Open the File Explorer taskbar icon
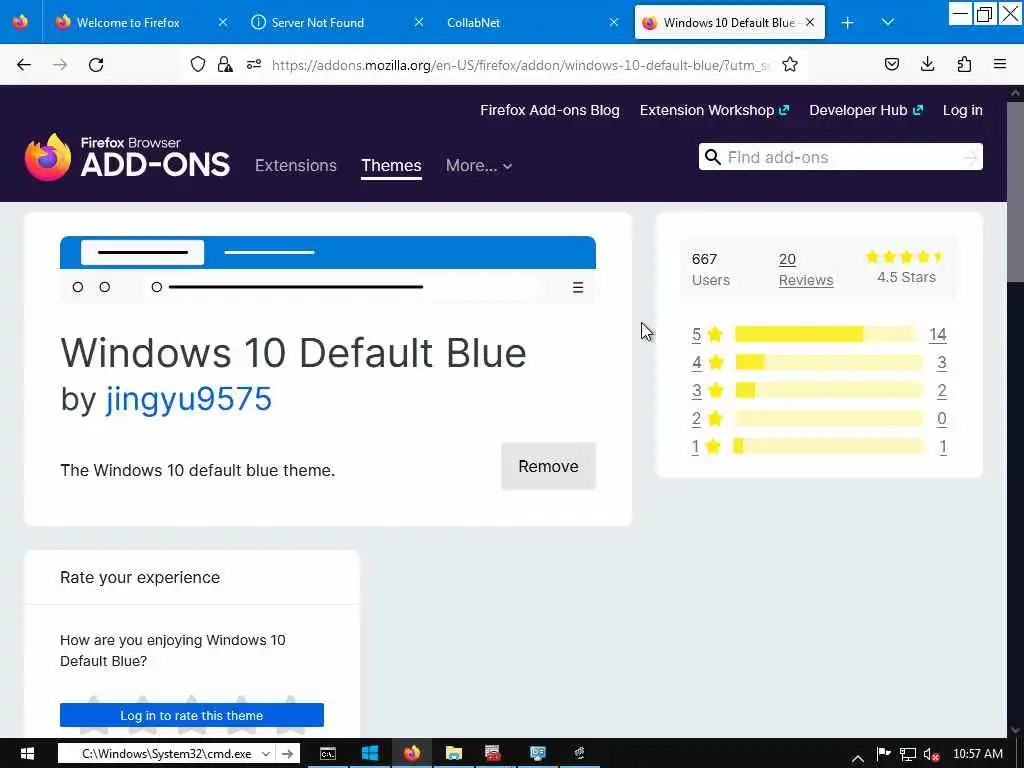Image resolution: width=1024 pixels, height=768 pixels. [454, 754]
